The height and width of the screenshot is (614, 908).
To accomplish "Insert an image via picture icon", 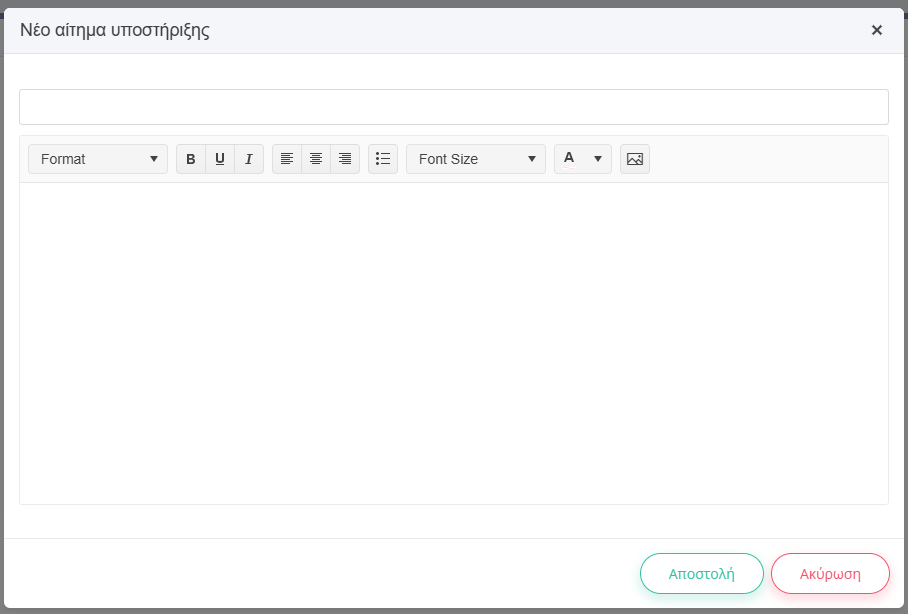I will click(x=635, y=159).
